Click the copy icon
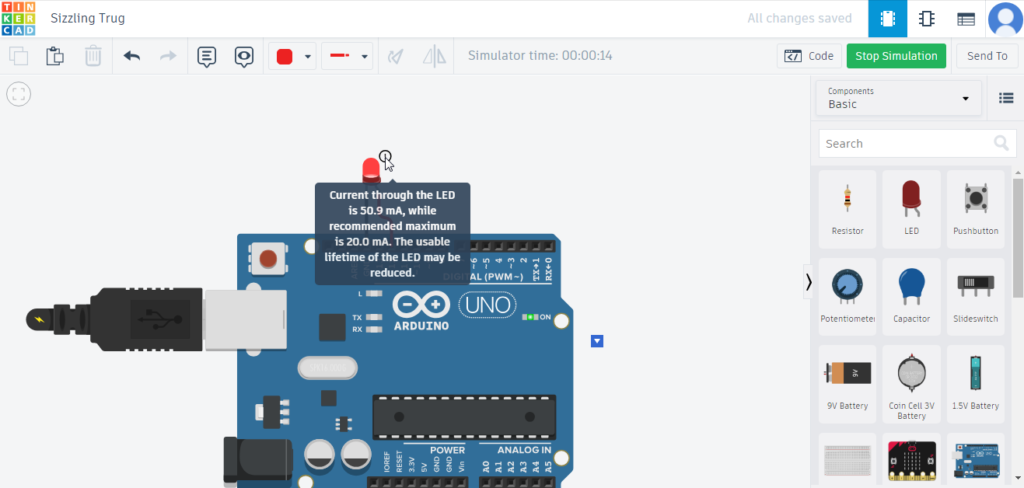The height and width of the screenshot is (488, 1024). [18, 56]
